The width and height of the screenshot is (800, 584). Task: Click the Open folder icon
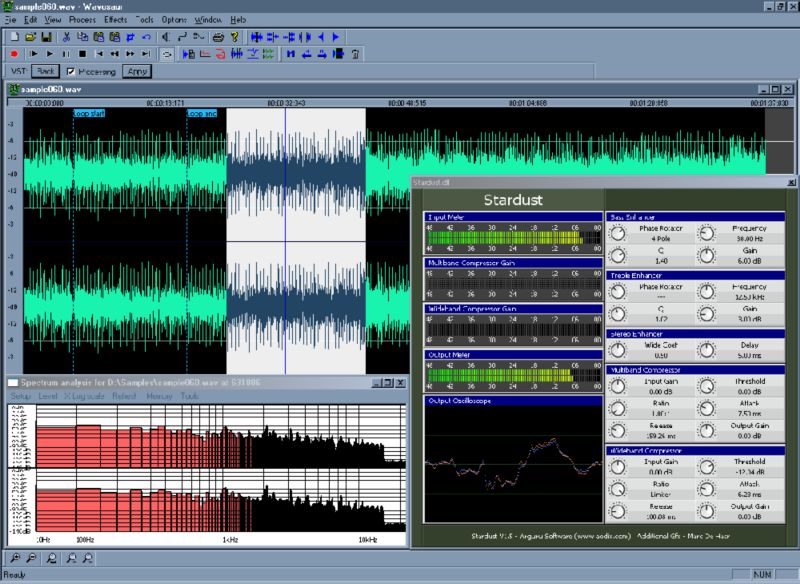click(30, 37)
